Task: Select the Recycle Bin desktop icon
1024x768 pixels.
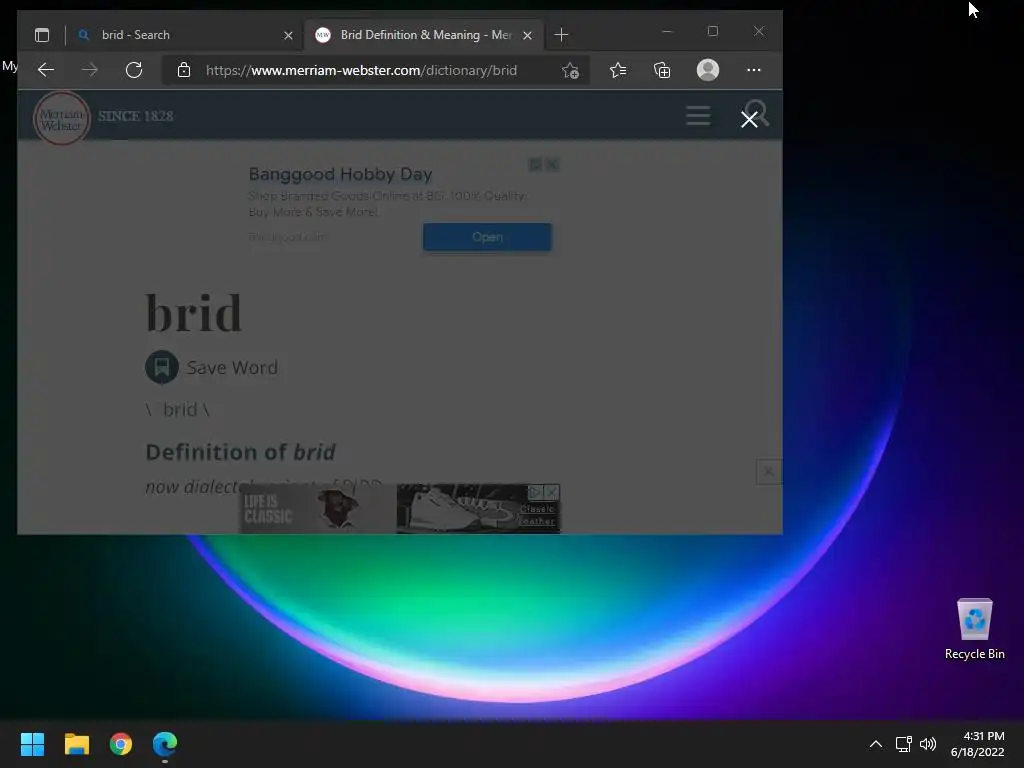Action: click(x=974, y=630)
